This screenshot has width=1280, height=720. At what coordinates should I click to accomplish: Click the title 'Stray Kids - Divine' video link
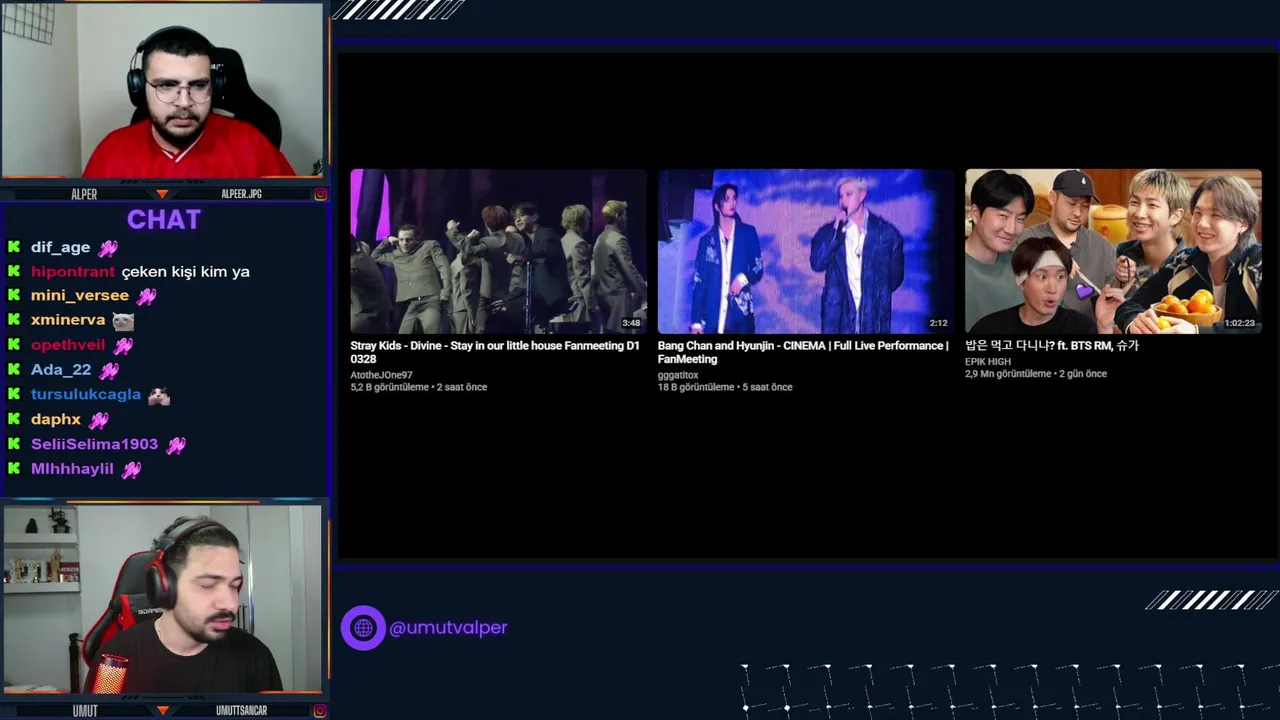pos(494,352)
